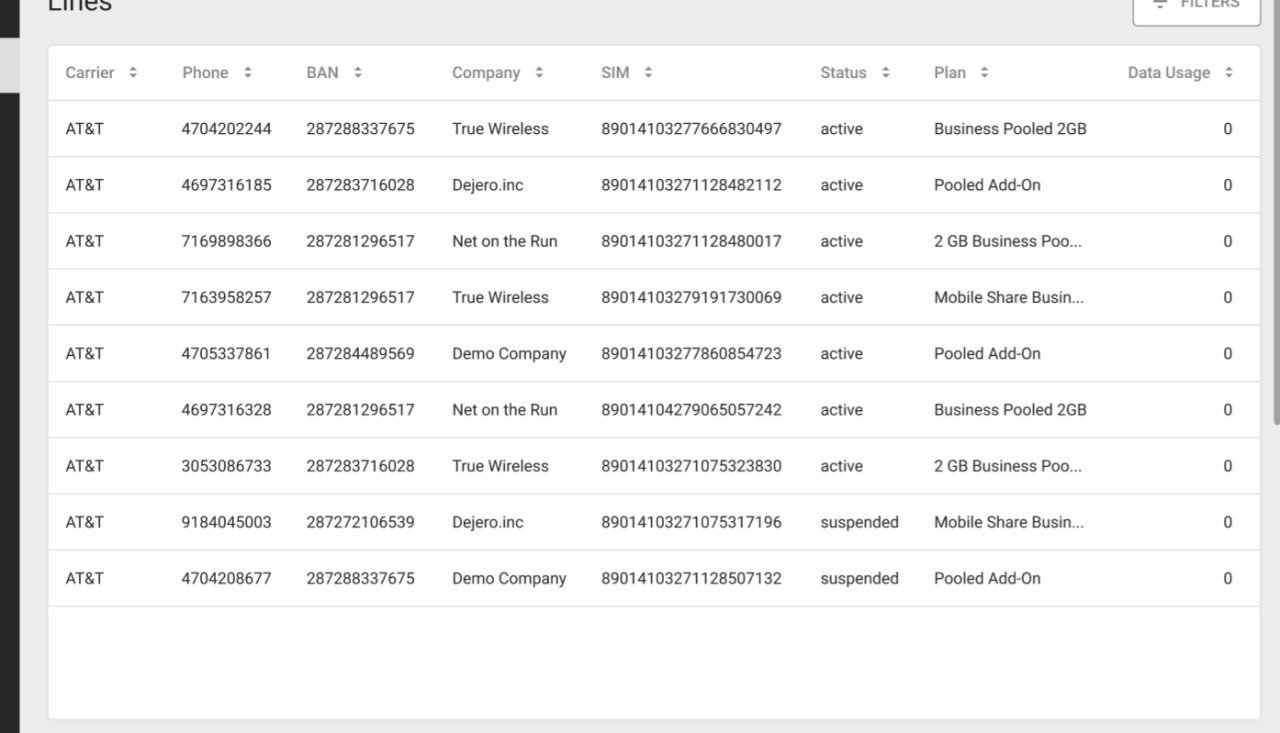Click SIM 89014103271128482112
The height and width of the screenshot is (733, 1280).
(691, 185)
